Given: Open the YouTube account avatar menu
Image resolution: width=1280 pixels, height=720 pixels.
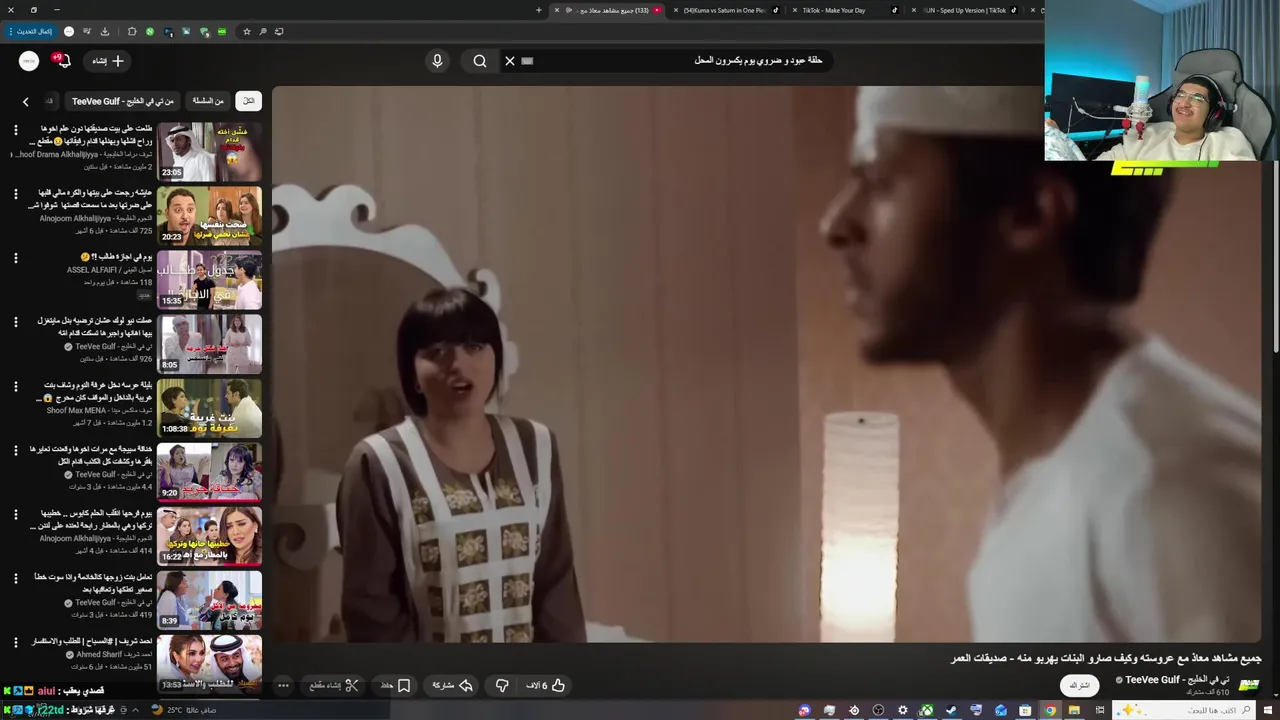Looking at the screenshot, I should (29, 61).
